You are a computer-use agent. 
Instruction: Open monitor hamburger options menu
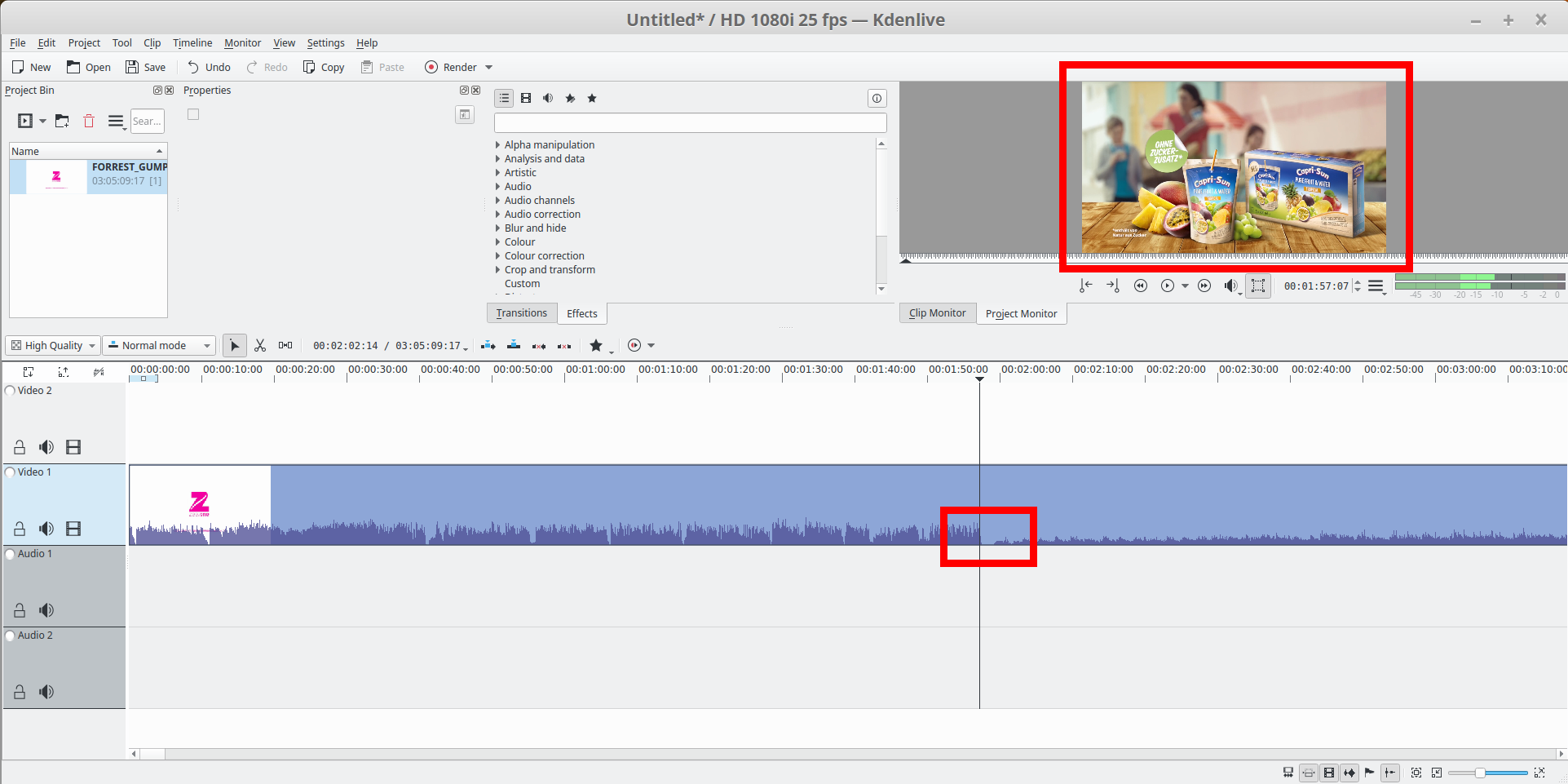point(1376,286)
